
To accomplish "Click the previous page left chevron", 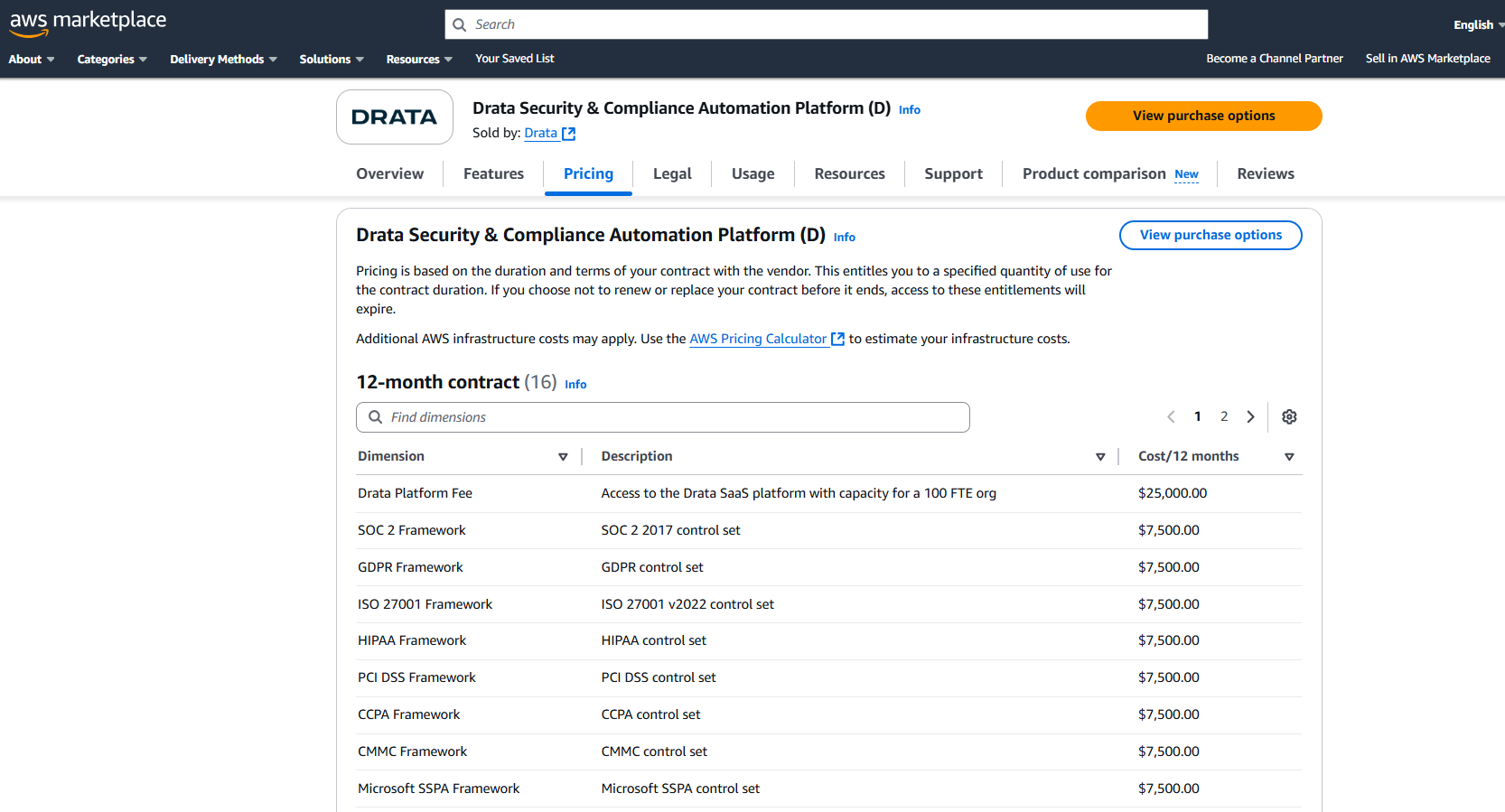I will [x=1171, y=416].
